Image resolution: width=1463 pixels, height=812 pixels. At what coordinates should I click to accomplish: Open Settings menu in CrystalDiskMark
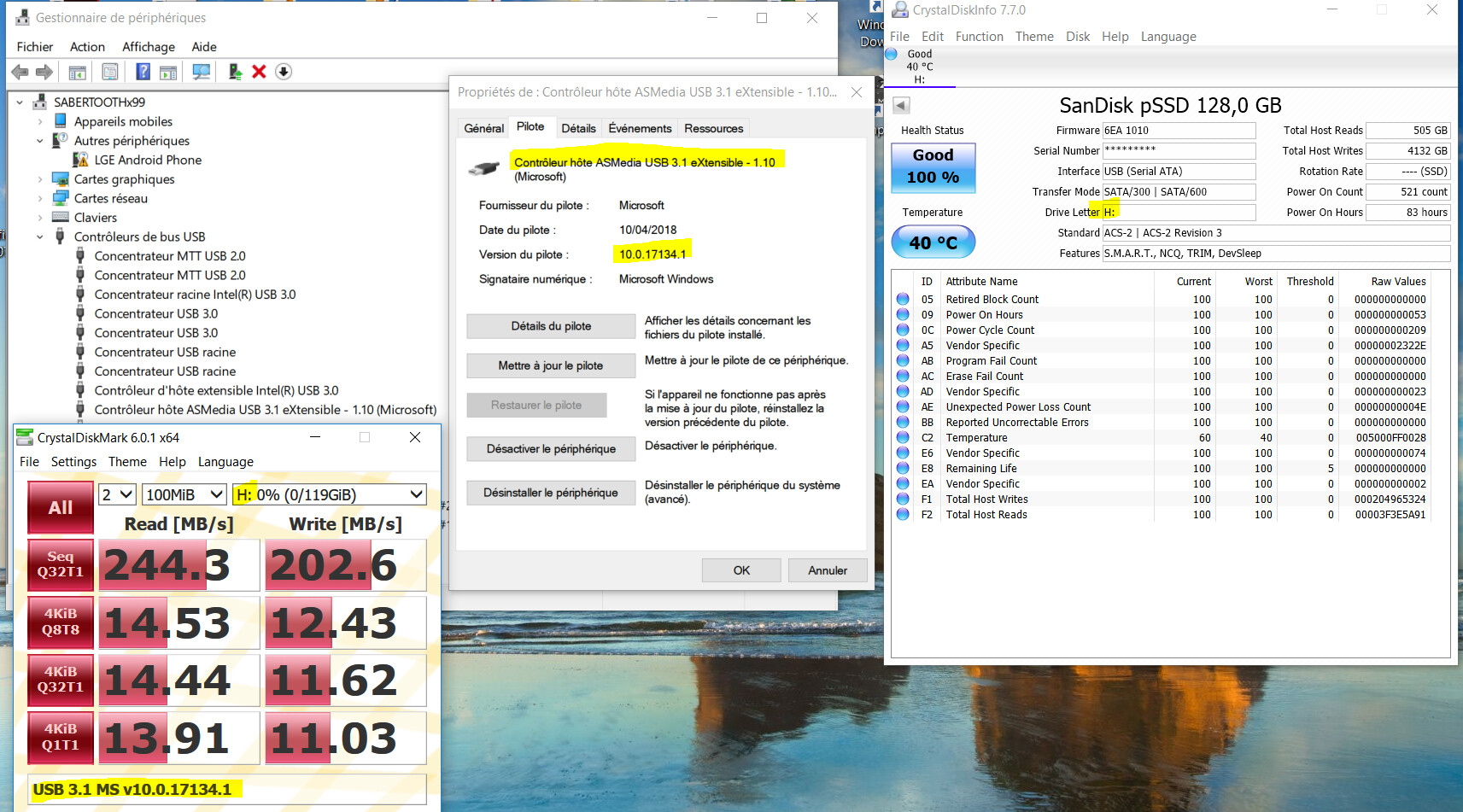pyautogui.click(x=73, y=462)
